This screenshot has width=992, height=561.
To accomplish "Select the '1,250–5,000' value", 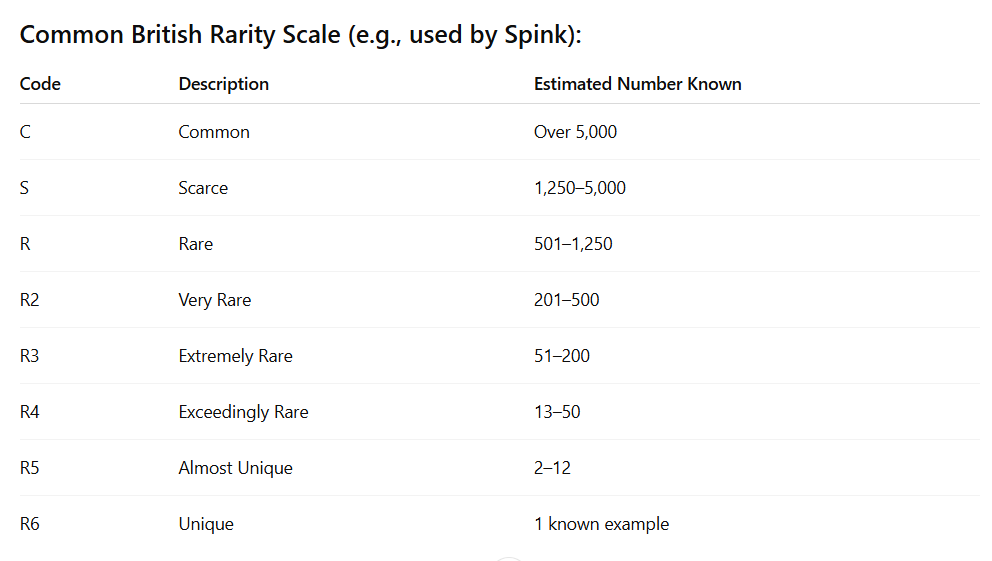I will tap(580, 188).
